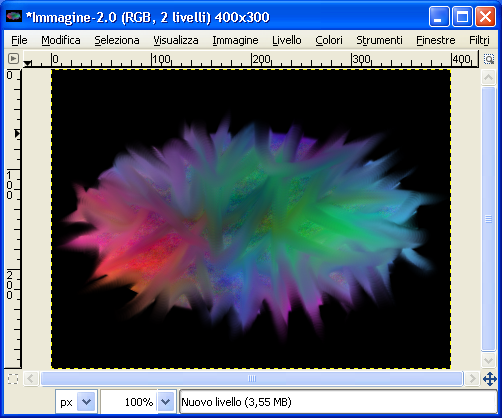Viewport: 502px width, 418px height.
Task: Open the Livello menu
Action: tap(287, 40)
